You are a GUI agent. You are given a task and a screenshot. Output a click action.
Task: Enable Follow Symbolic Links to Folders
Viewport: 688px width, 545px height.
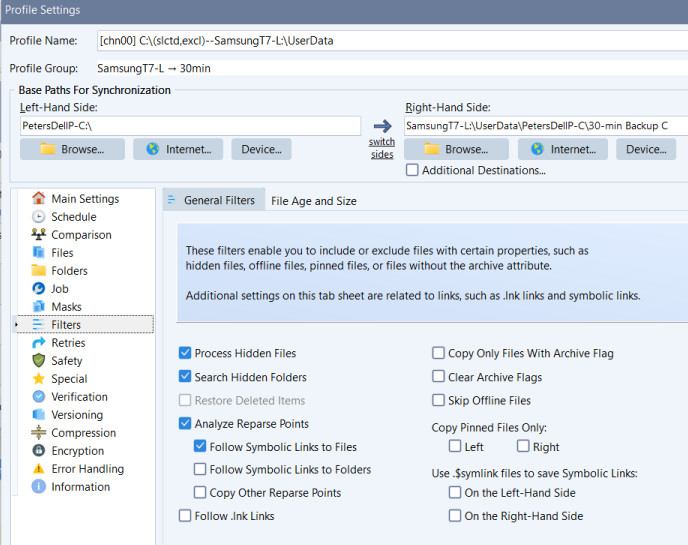point(201,470)
